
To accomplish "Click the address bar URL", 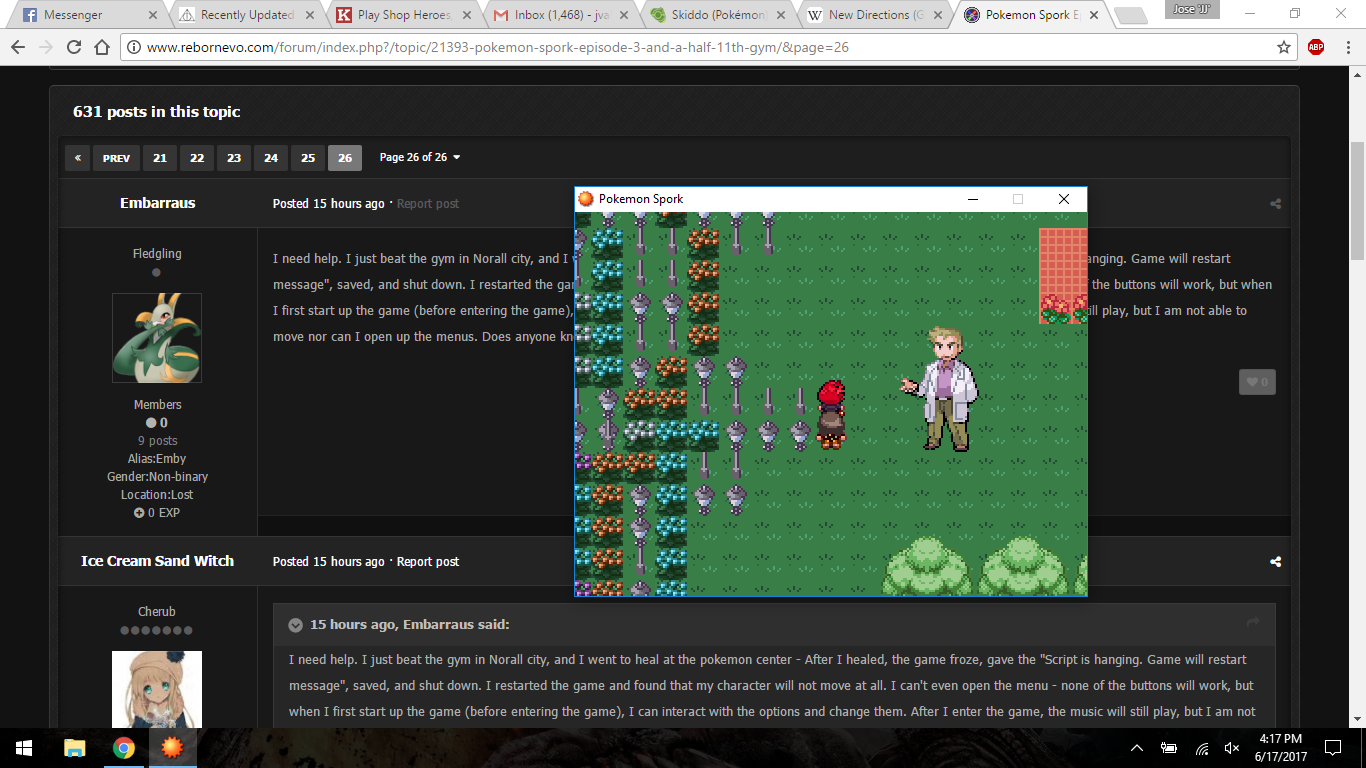I will coord(498,47).
